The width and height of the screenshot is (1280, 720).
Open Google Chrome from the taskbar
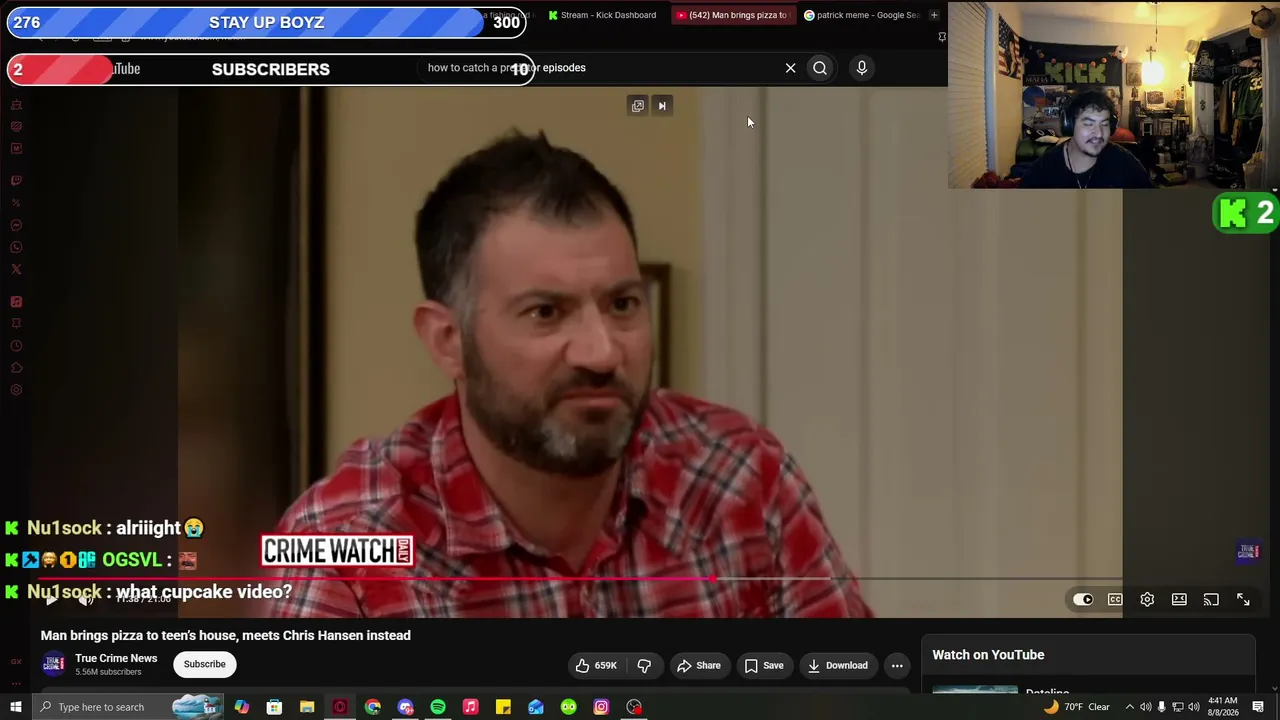373,707
